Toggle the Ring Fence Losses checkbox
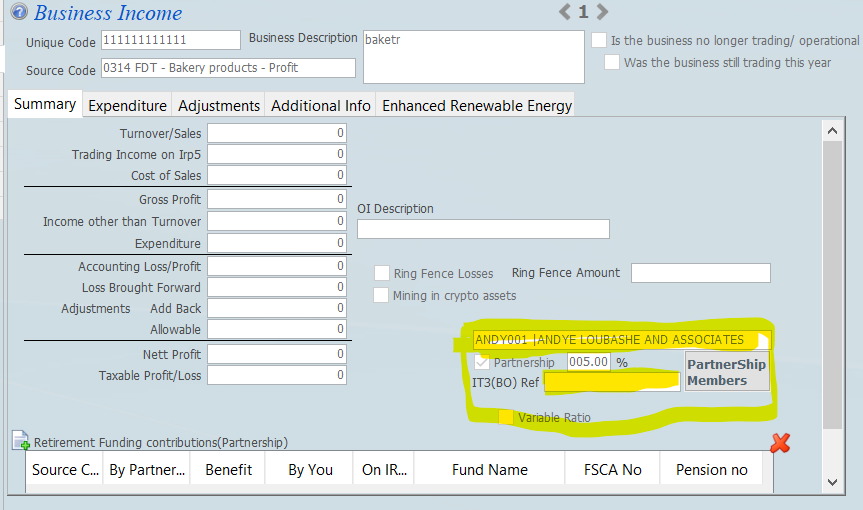The height and width of the screenshot is (510, 863). (381, 273)
